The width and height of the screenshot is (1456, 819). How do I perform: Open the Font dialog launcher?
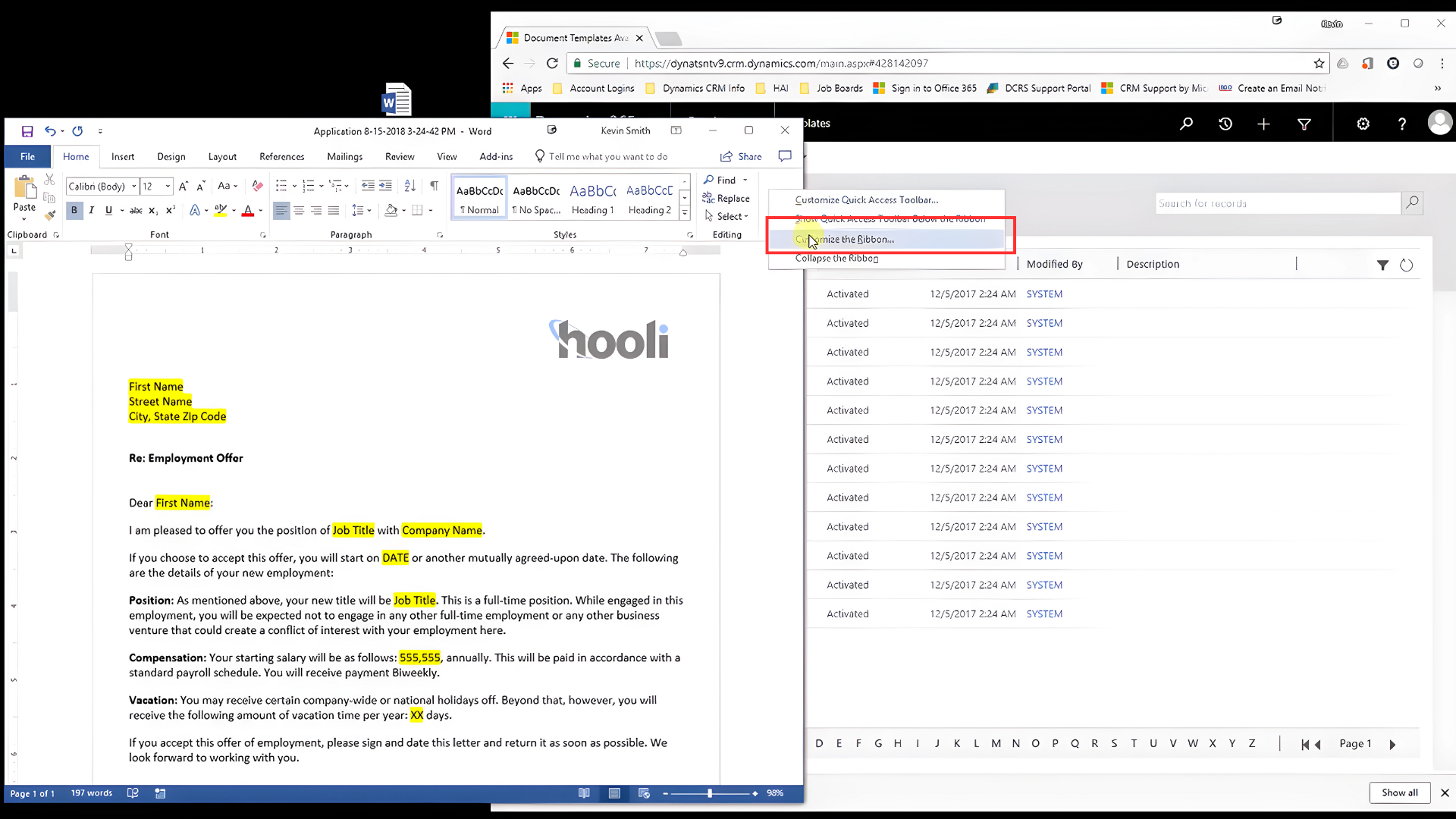(263, 235)
